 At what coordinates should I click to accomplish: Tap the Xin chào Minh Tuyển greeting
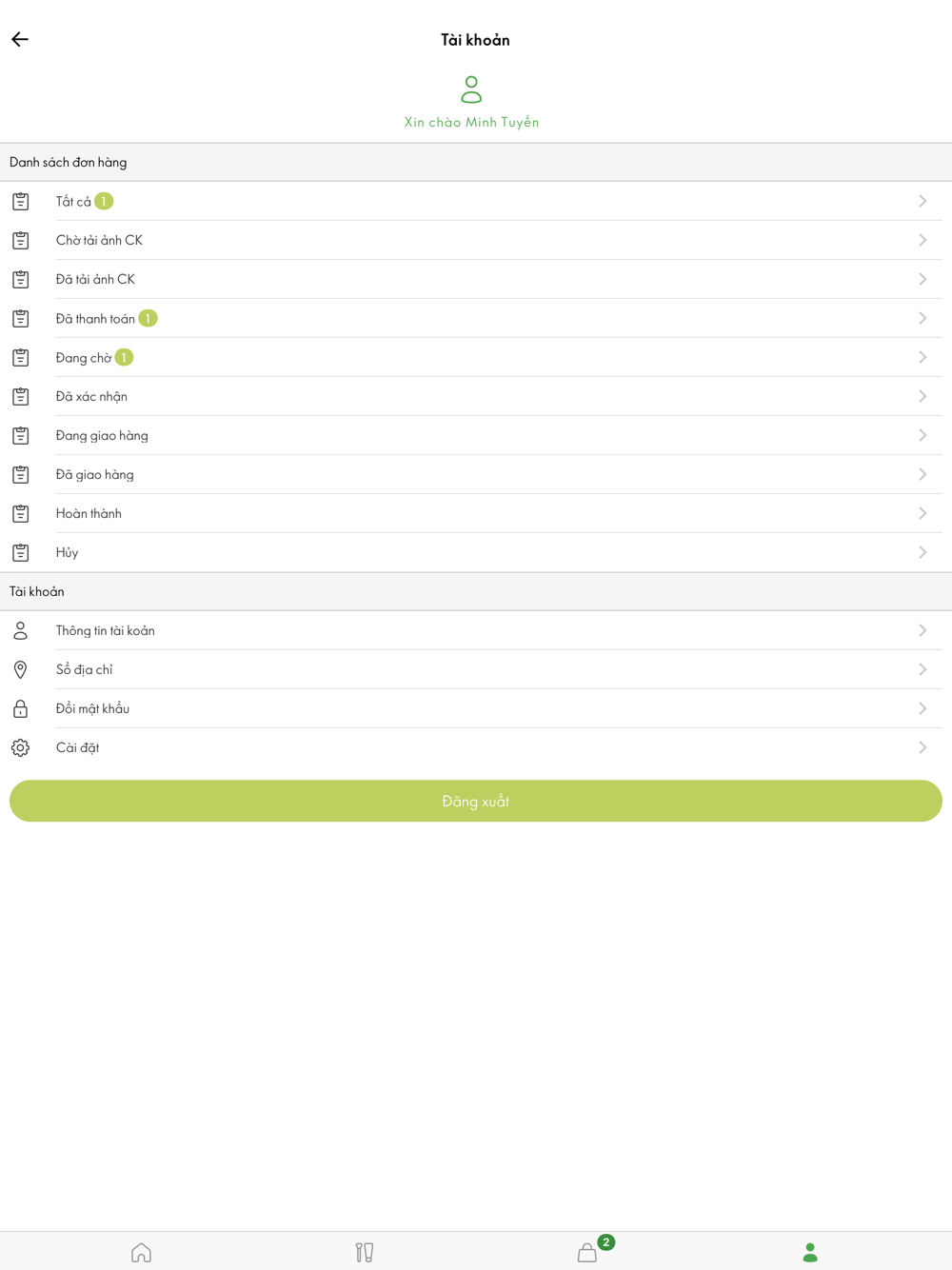click(471, 122)
